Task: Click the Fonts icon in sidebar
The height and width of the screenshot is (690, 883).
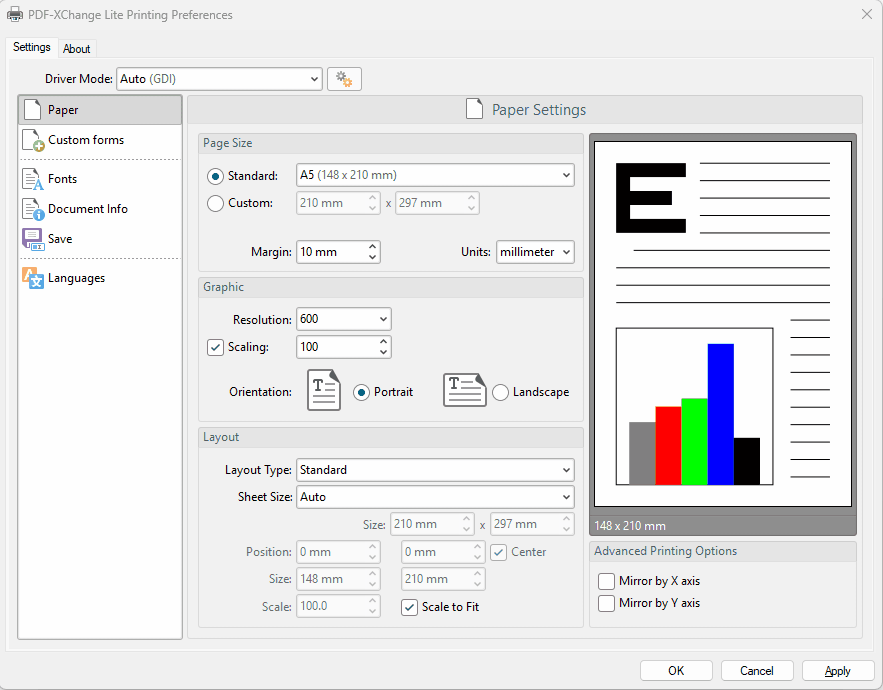Action: point(32,179)
